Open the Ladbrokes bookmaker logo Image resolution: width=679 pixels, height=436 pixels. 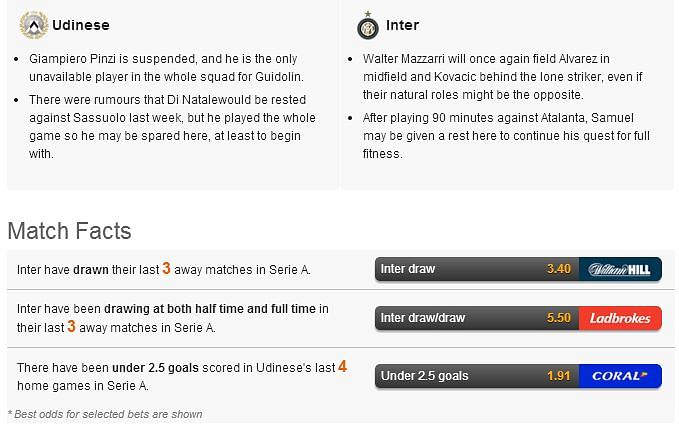click(620, 318)
